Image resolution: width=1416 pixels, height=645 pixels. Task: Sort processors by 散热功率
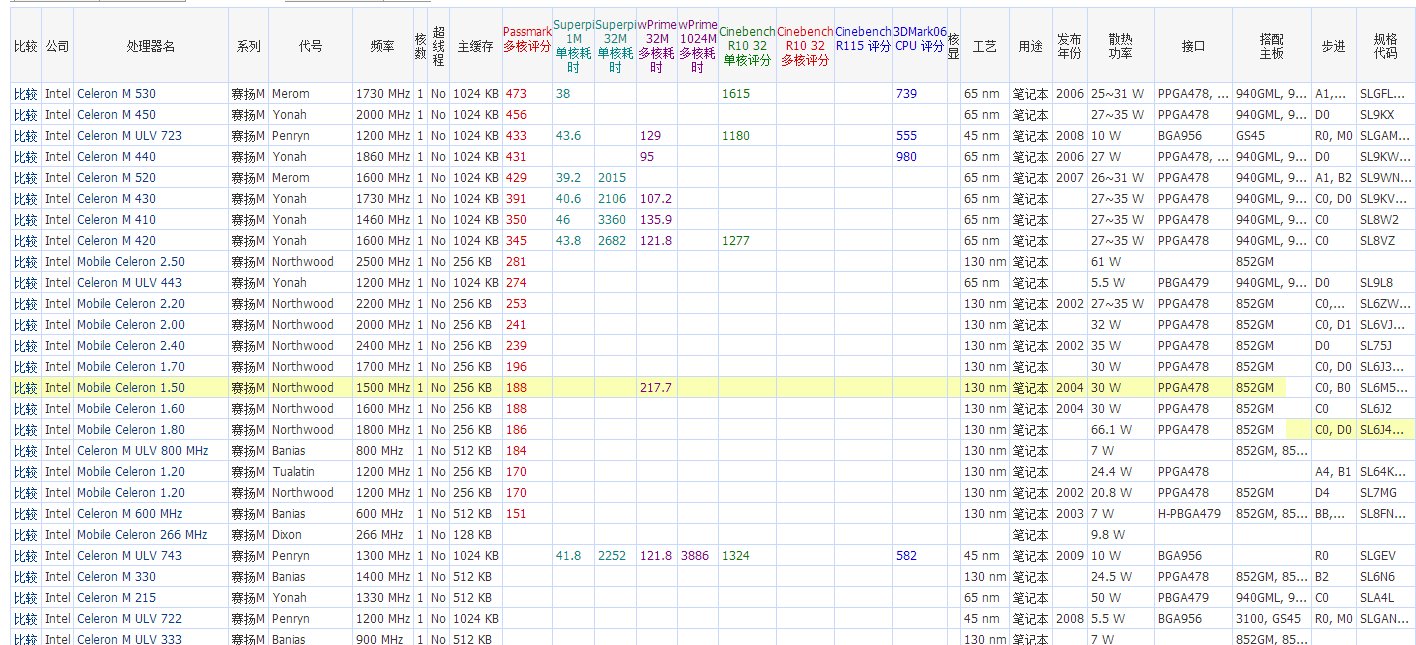pyautogui.click(x=1120, y=44)
